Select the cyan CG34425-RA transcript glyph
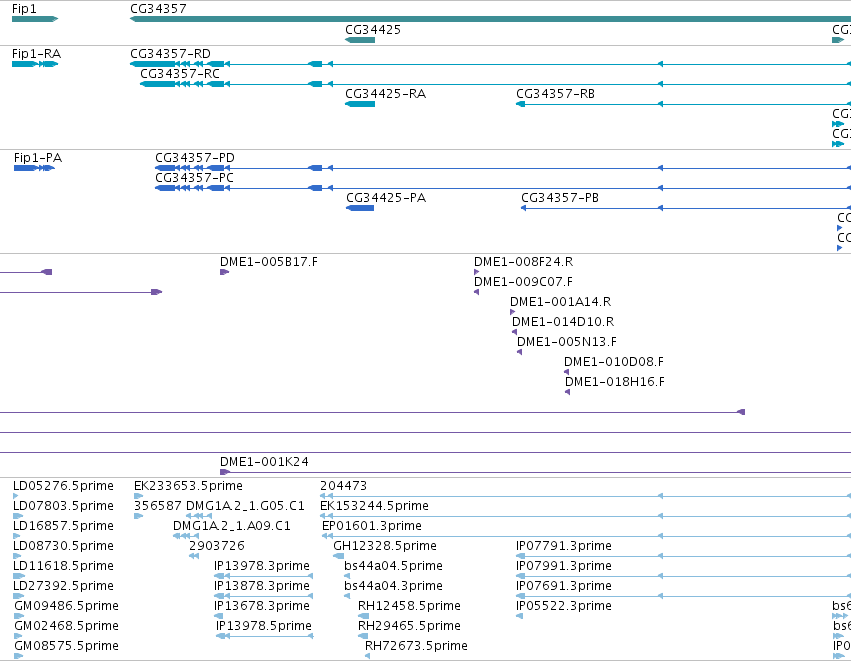Viewport: 851px width, 661px height. (360, 104)
